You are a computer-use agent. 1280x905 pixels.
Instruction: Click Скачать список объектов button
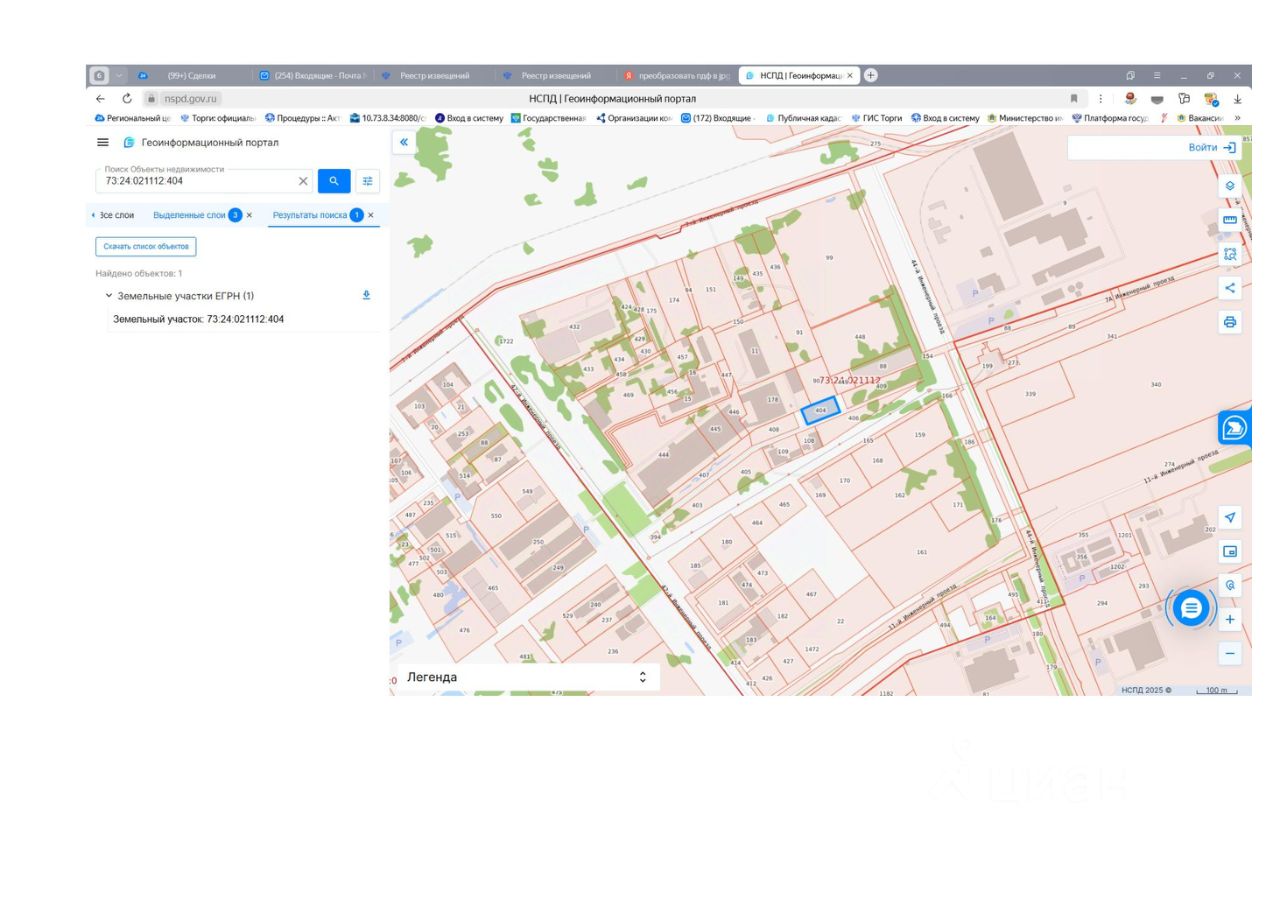point(146,246)
